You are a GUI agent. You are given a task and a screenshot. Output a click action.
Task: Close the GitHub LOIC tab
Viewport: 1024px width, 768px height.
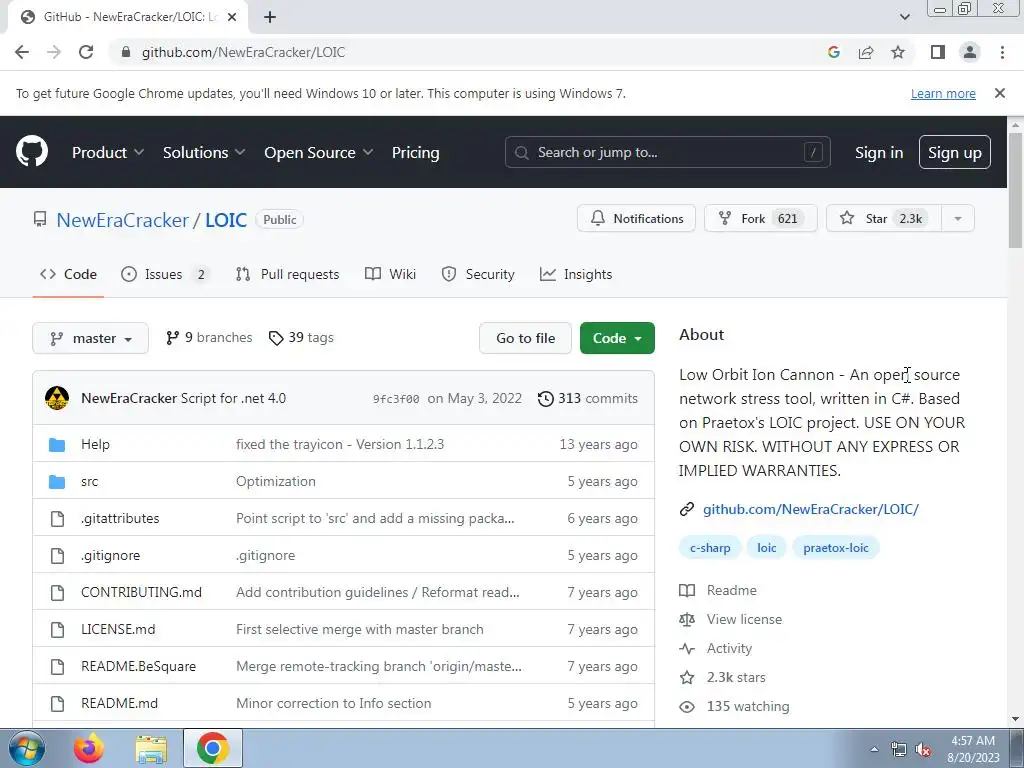(x=232, y=17)
